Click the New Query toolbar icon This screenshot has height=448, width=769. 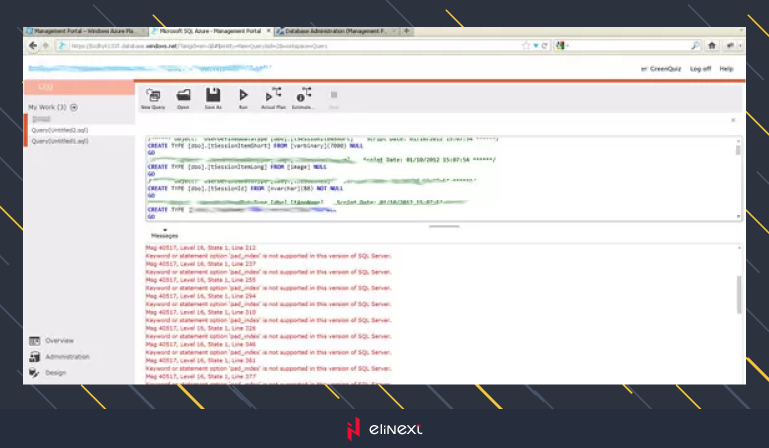(x=153, y=97)
